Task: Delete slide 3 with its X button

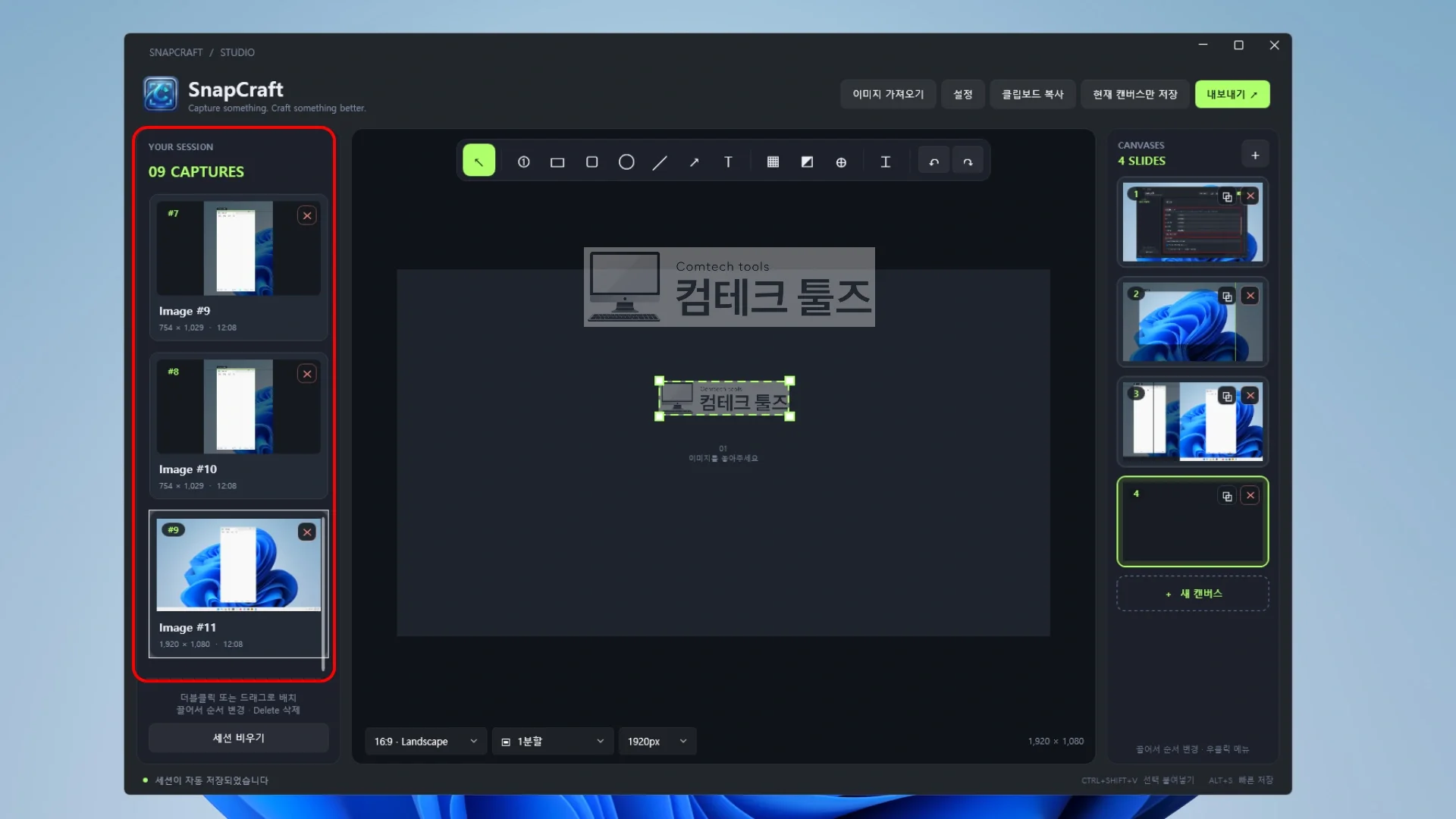Action: point(1250,396)
